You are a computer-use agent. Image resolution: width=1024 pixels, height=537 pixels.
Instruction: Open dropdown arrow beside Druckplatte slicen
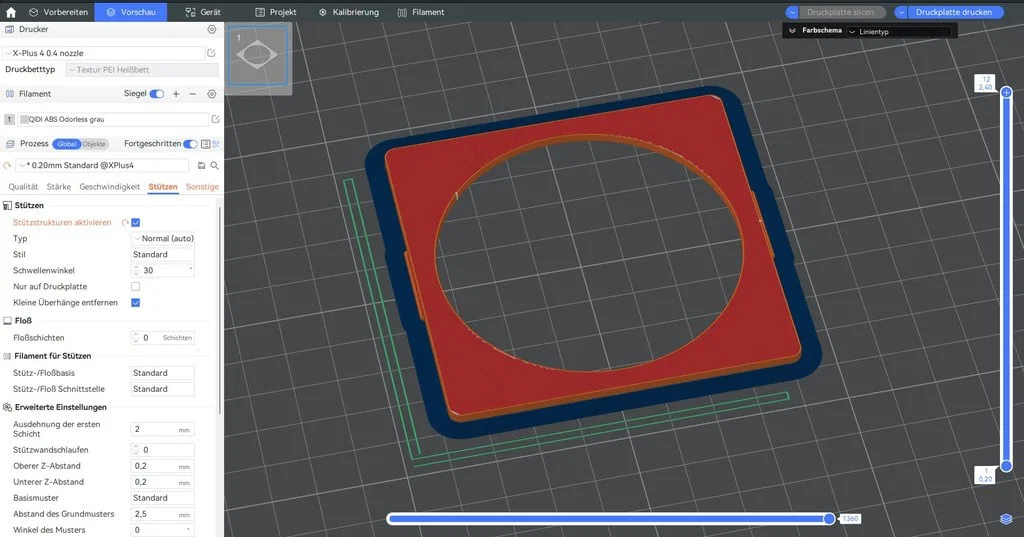[x=792, y=12]
